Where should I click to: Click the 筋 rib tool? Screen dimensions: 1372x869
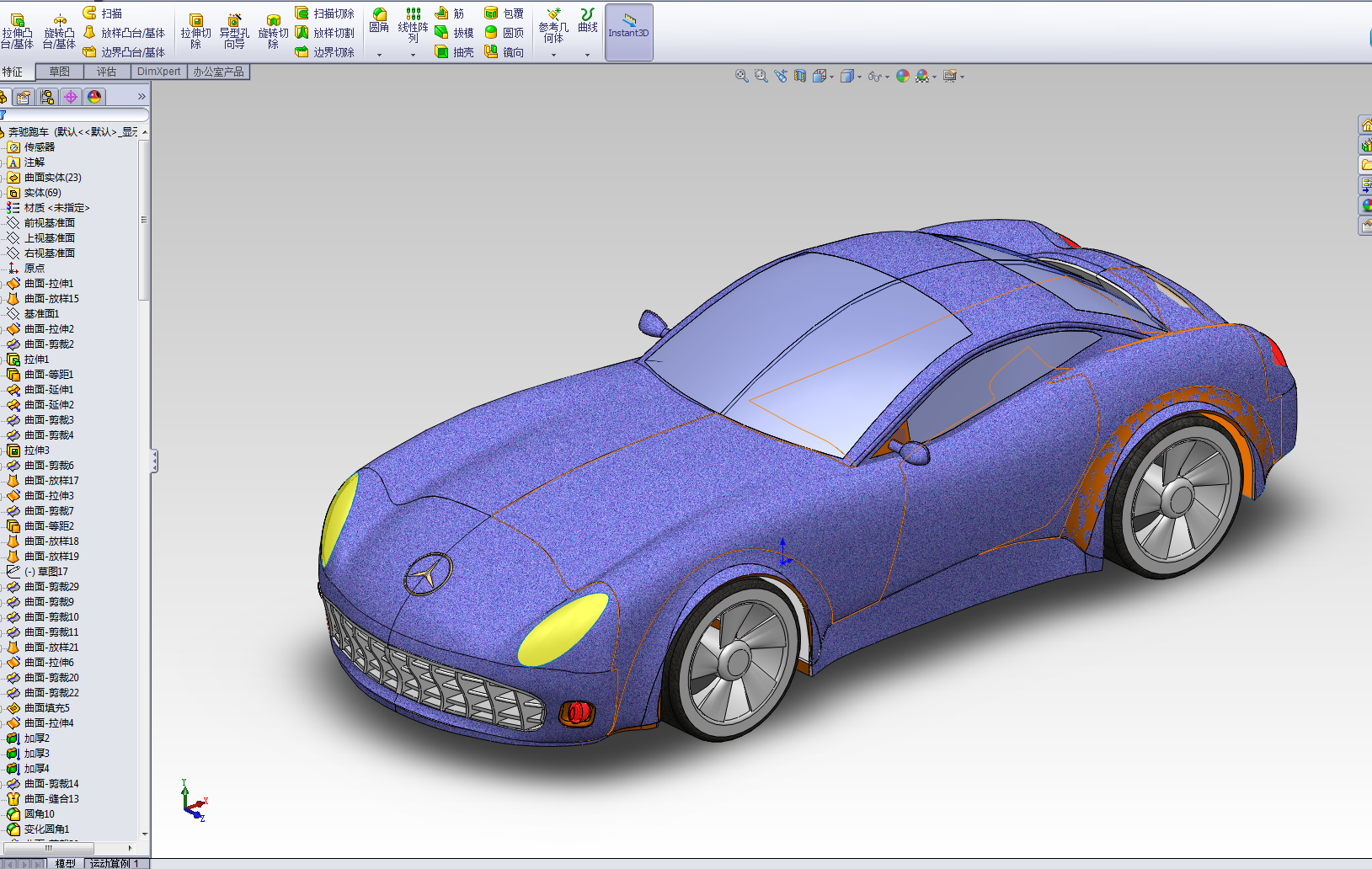coord(450,13)
